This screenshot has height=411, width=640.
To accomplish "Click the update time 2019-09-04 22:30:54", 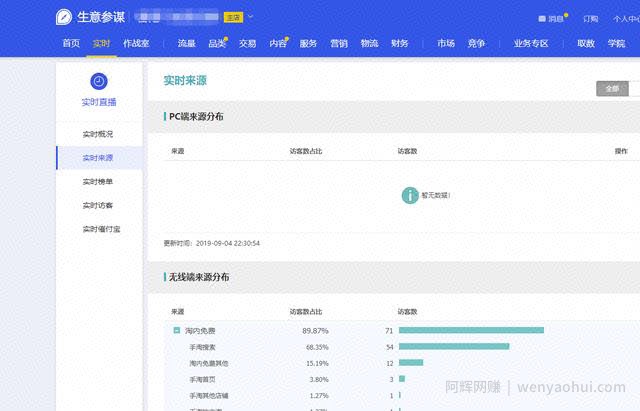I will (228, 243).
